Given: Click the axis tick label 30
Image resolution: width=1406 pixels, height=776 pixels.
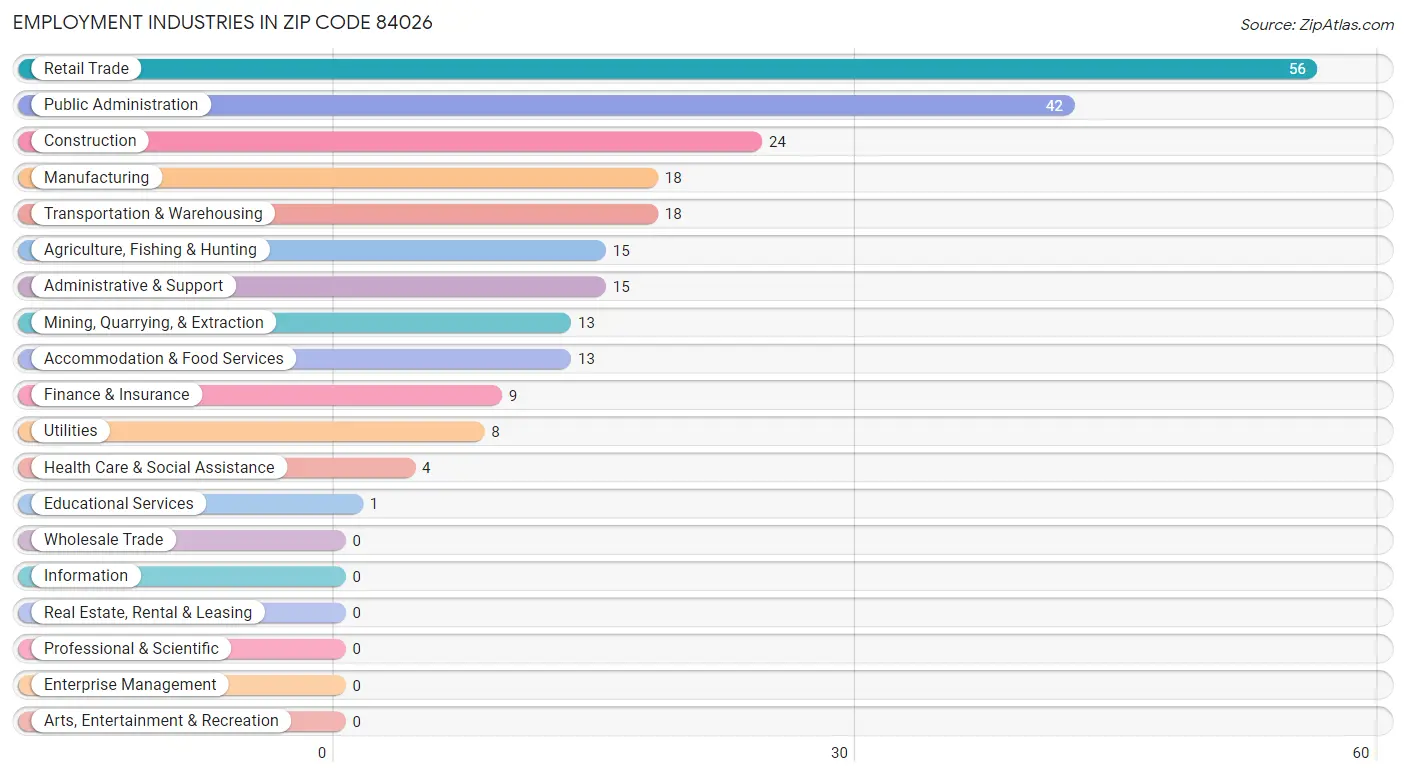Looking at the screenshot, I should tap(840, 753).
